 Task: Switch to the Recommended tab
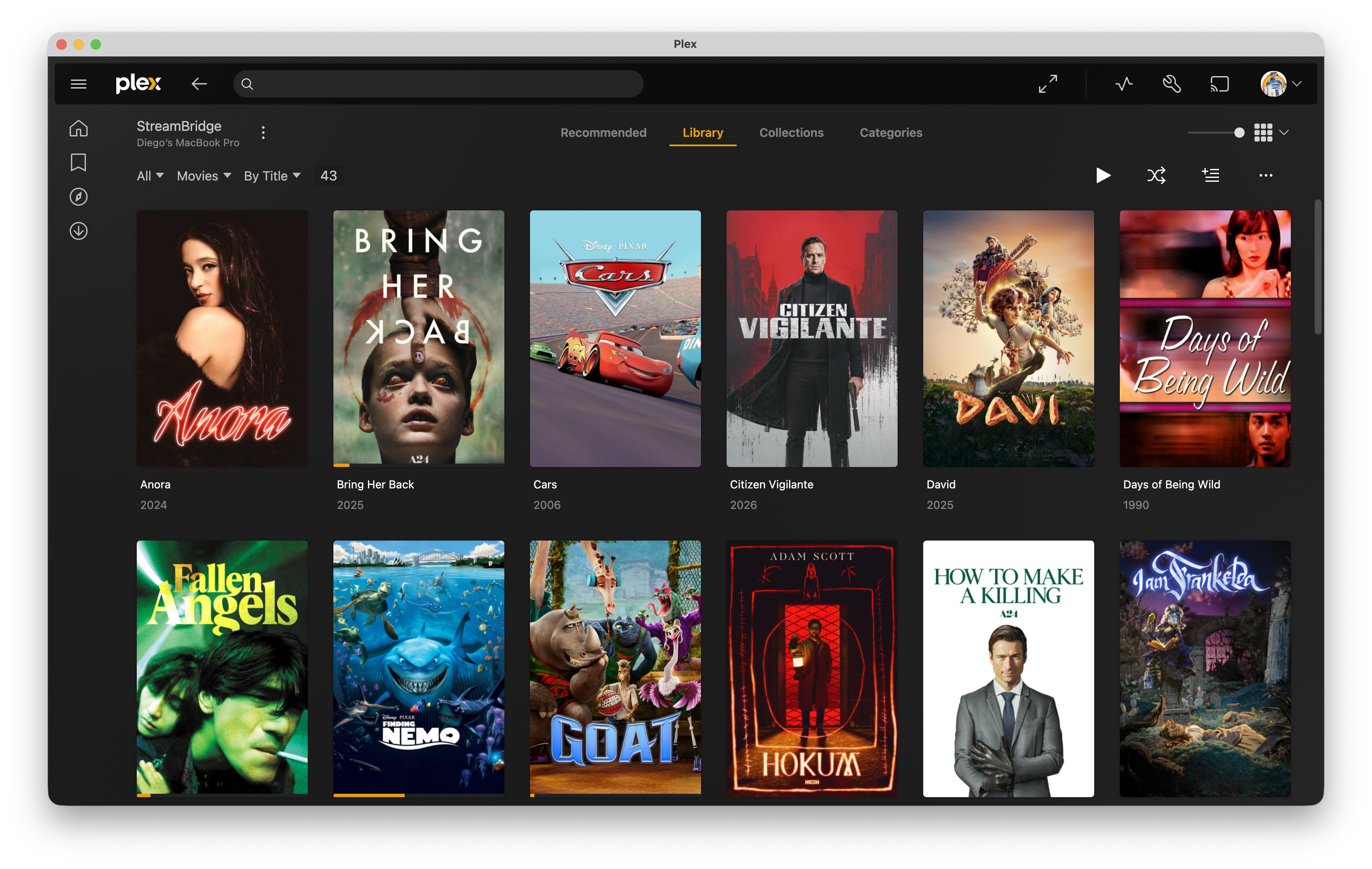pos(604,133)
